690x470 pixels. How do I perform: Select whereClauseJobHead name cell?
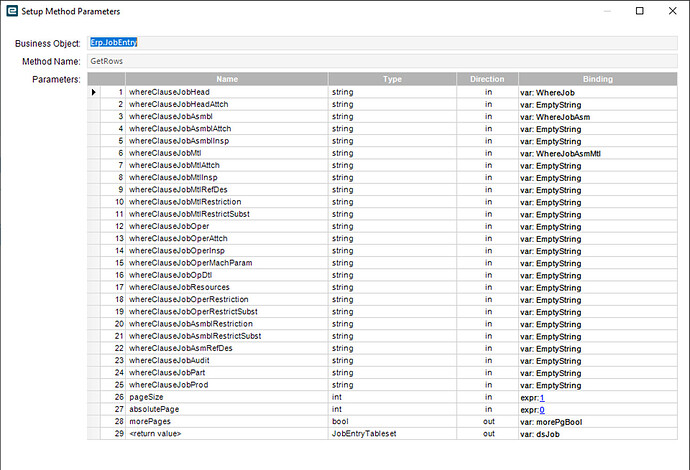[x=227, y=92]
